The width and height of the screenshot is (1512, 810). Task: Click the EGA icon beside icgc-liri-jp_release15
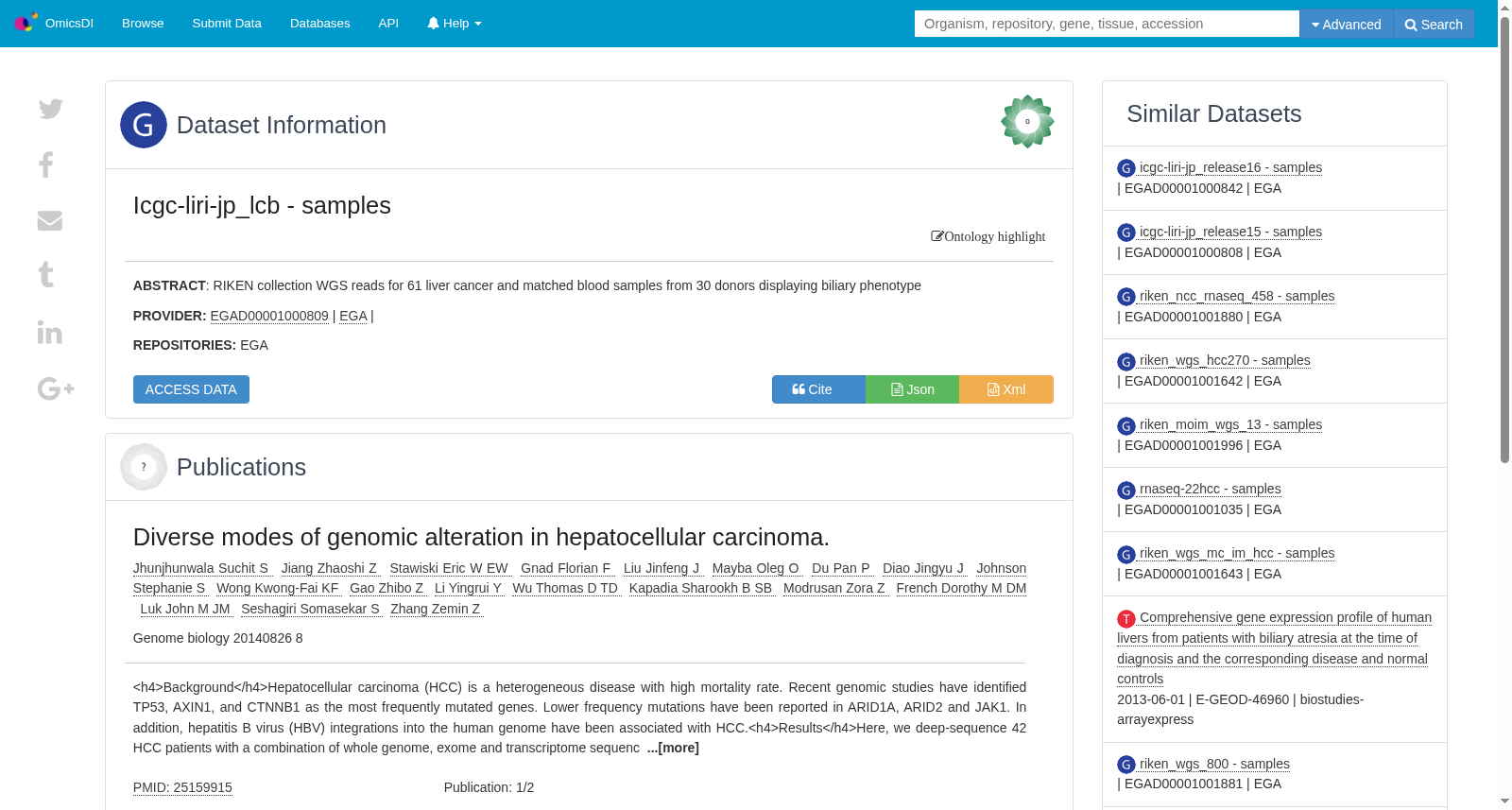[1126, 233]
